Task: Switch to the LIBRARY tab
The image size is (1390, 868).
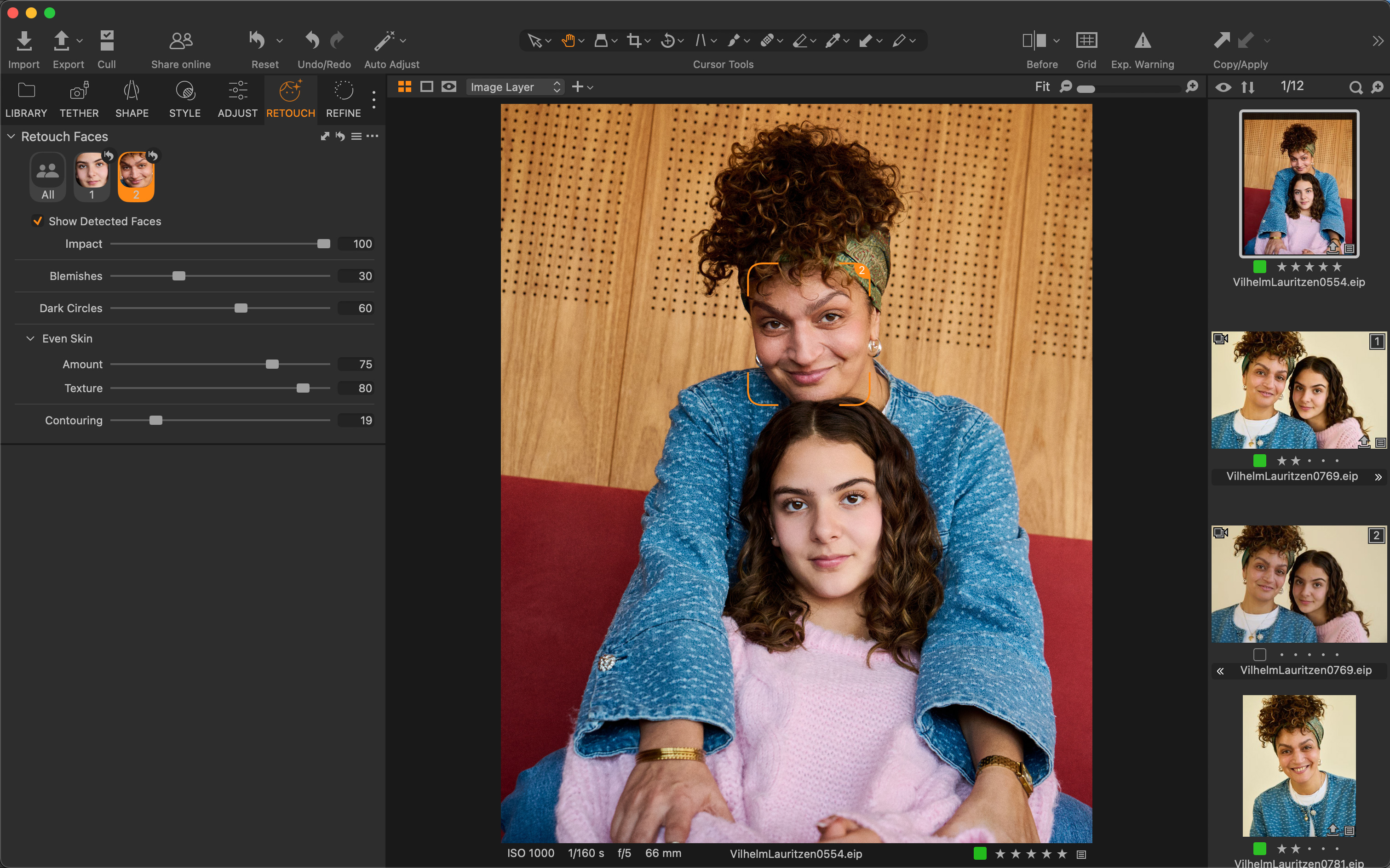Action: 26,97
